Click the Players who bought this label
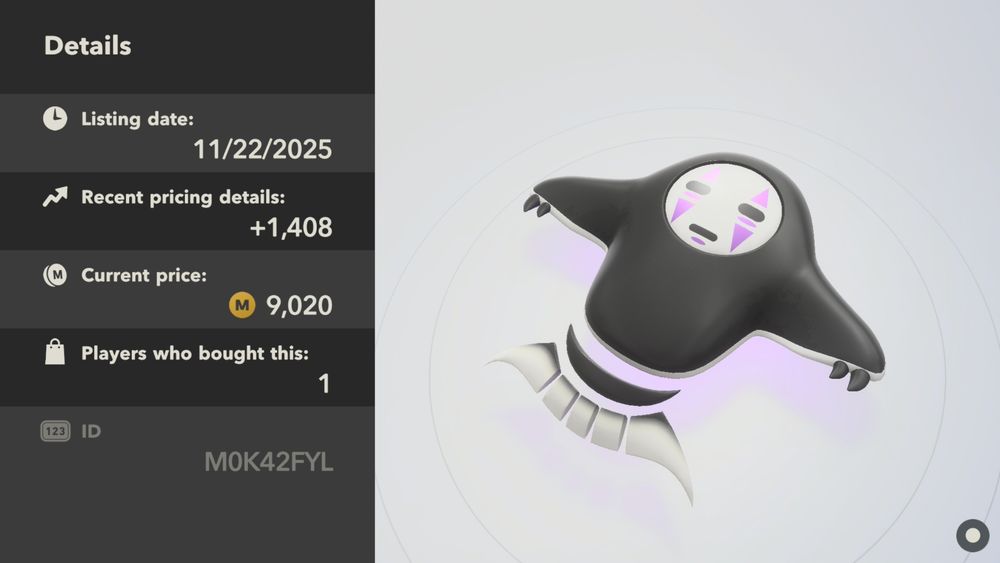This screenshot has height=563, width=1000. 195,353
